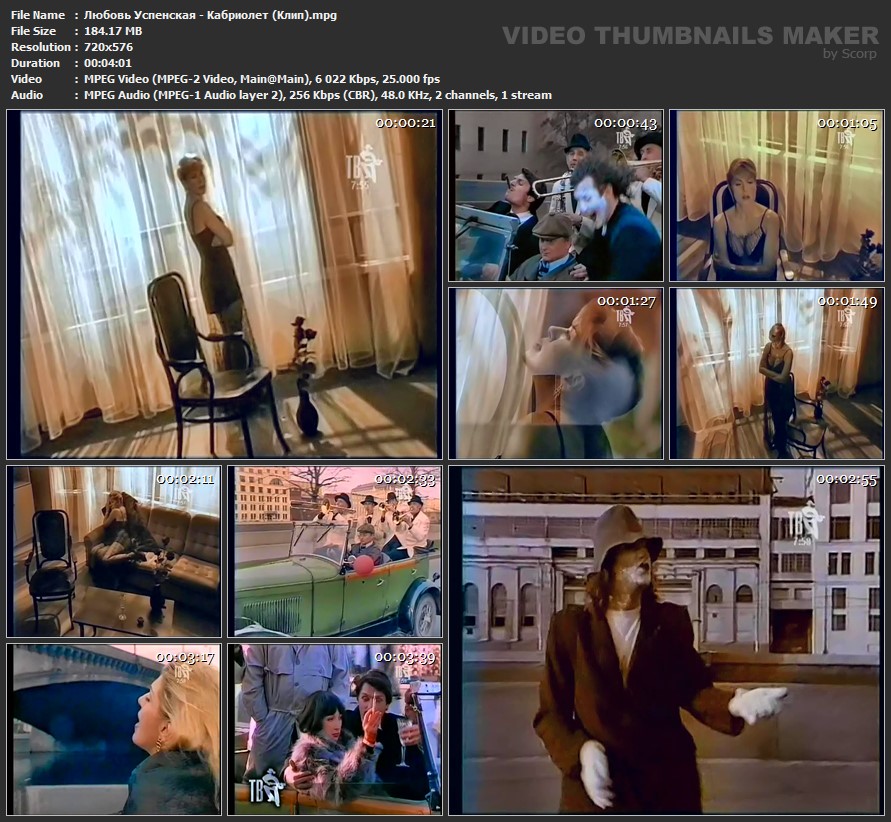The image size is (891, 822).
Task: Click the thumbnail stamped 00:01:05
Action: coord(777,196)
